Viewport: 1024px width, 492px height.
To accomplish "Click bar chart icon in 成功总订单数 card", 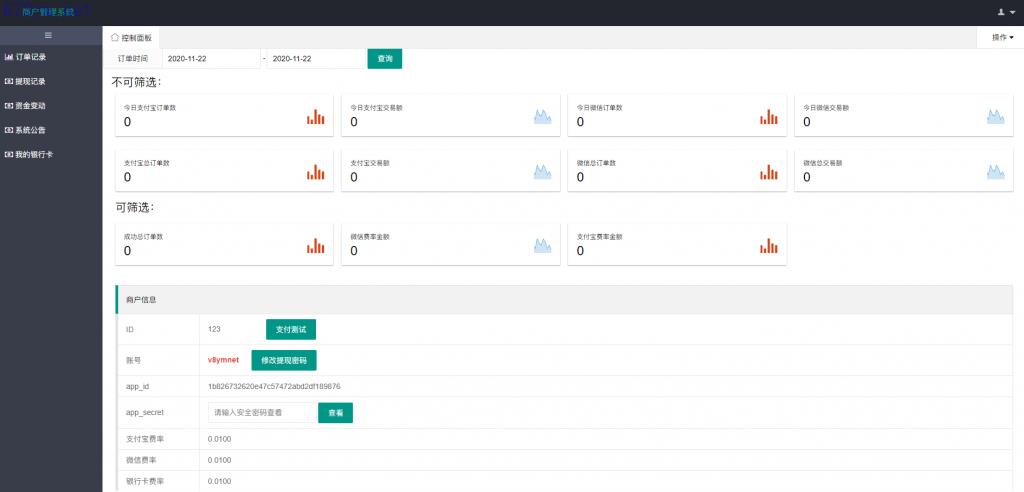I will coord(315,246).
